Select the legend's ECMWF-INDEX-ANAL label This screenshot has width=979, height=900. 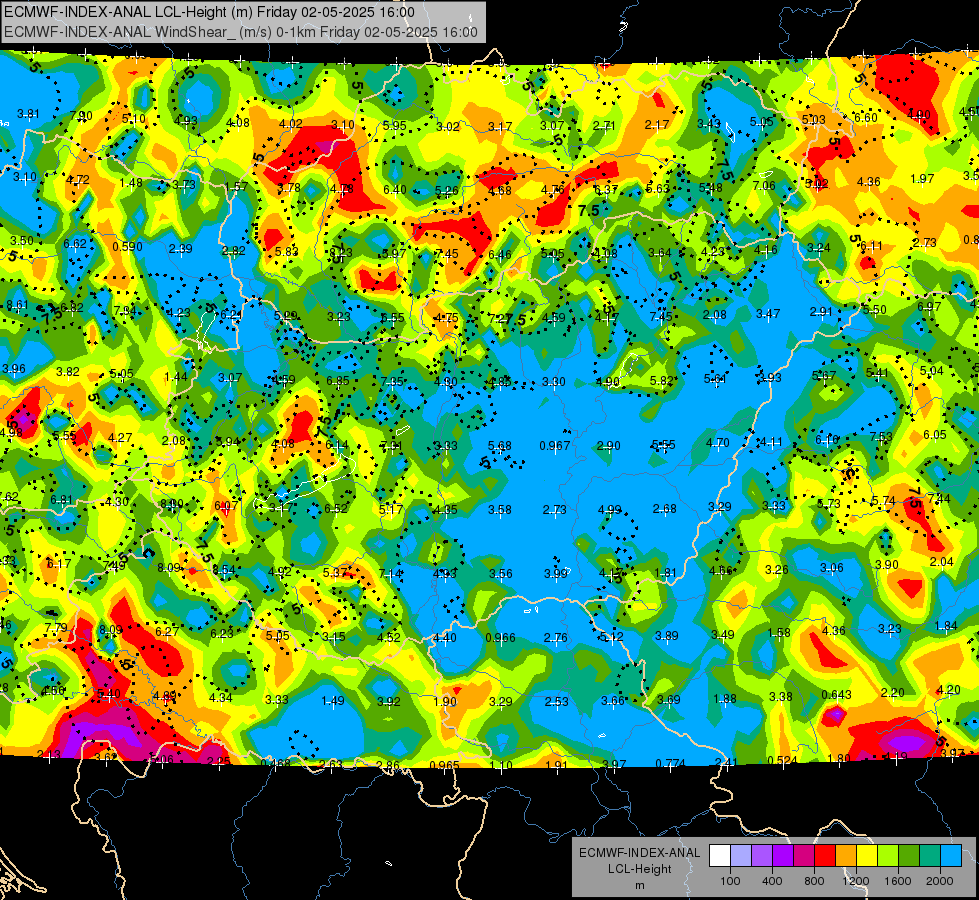(639, 853)
